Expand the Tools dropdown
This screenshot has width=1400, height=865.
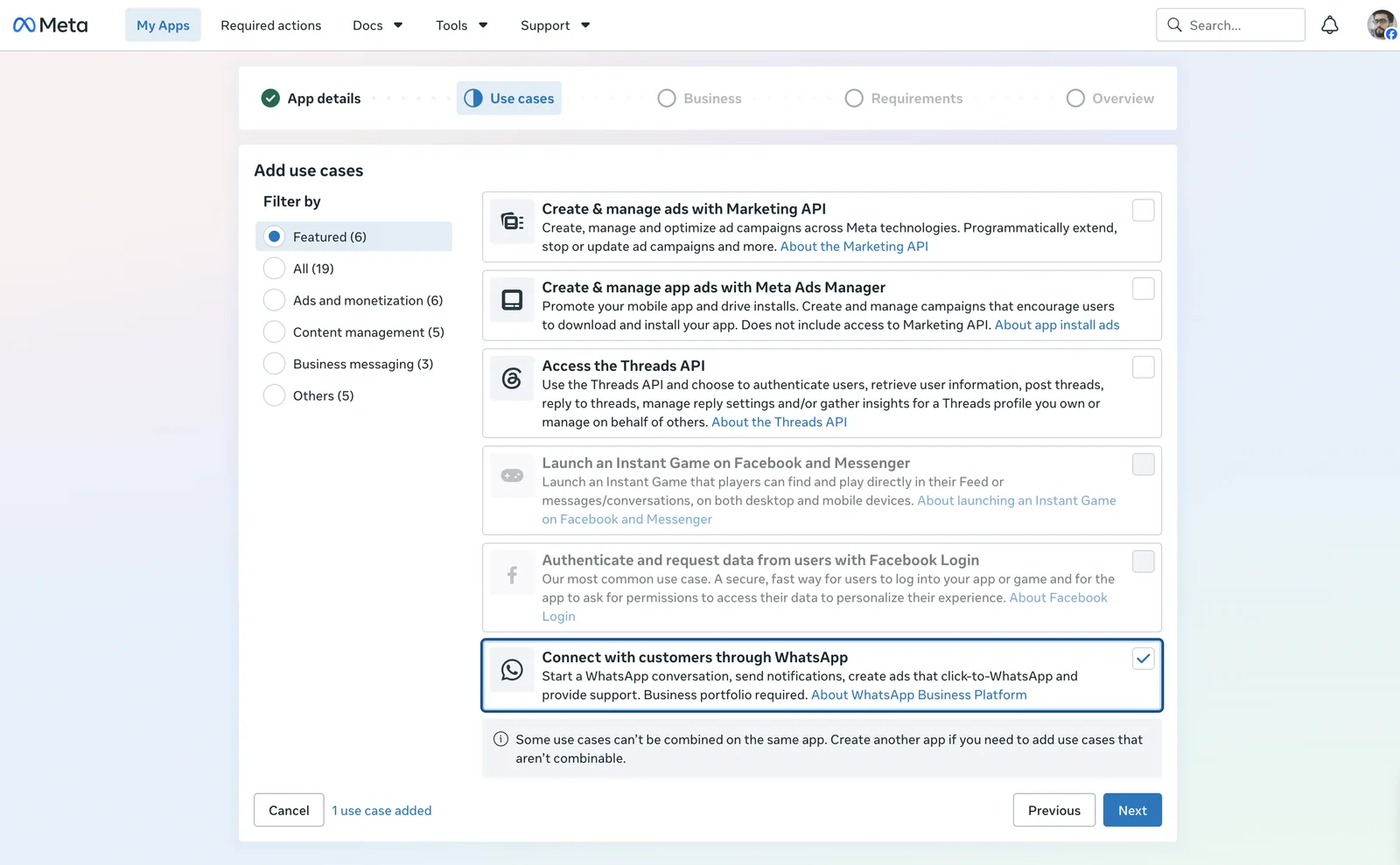(x=462, y=25)
